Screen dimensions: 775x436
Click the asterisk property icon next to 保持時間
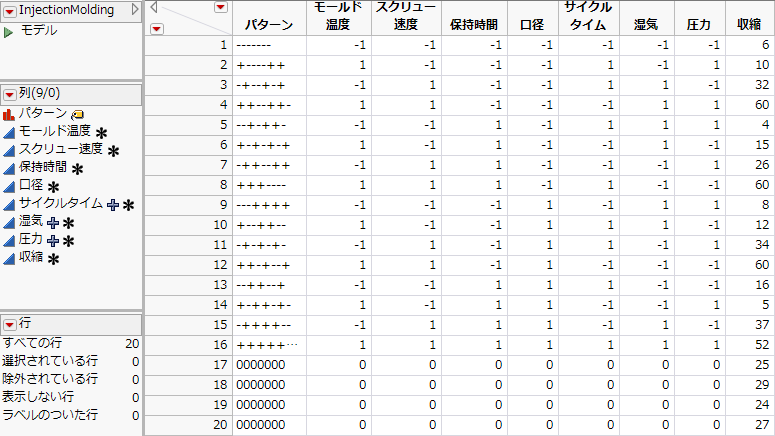[x=77, y=169]
